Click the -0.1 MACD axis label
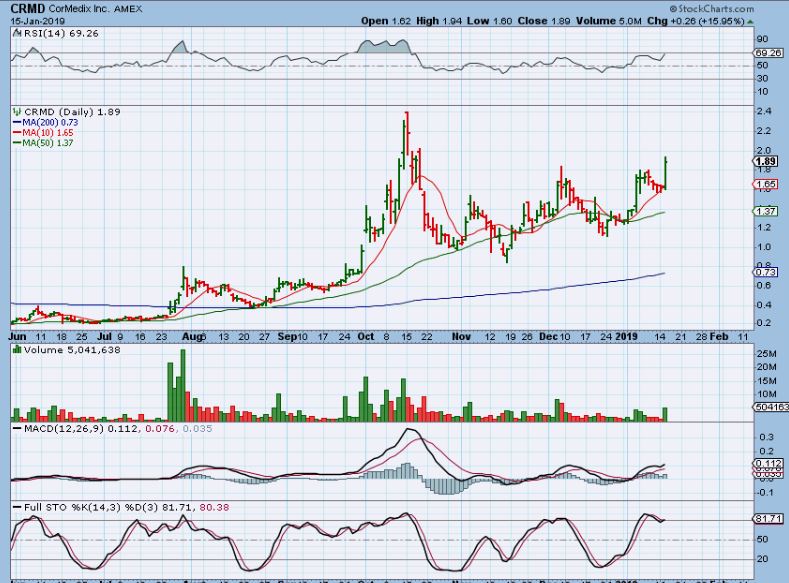789x583 pixels. 765,492
